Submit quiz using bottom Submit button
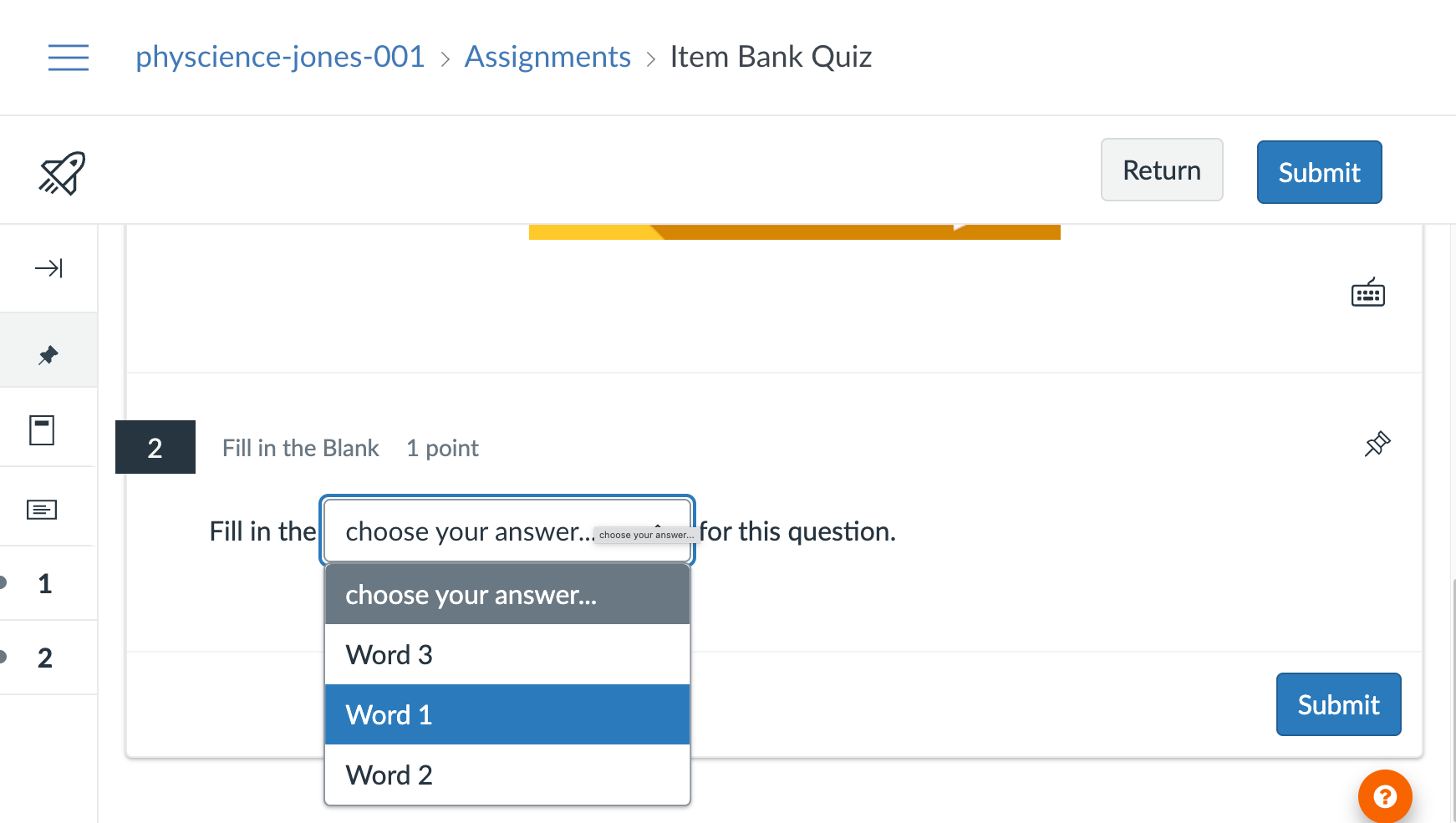Screen dimensions: 1456x823 1338,704
